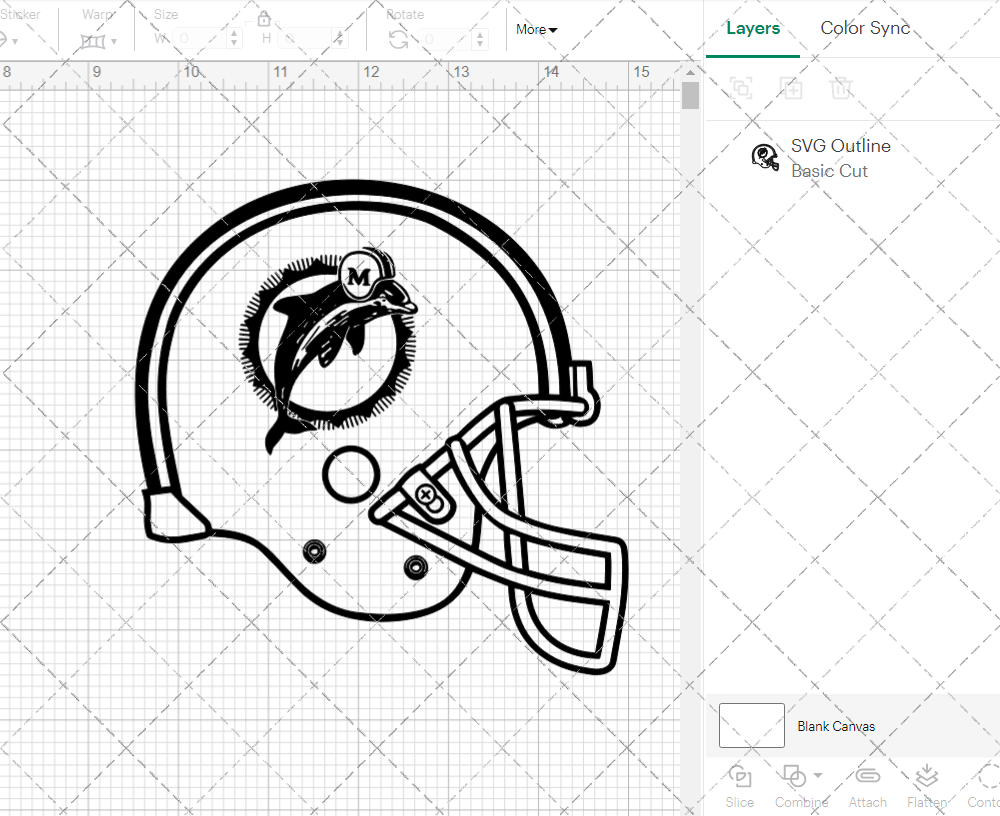Image resolution: width=1000 pixels, height=816 pixels.
Task: Expand the Combine dropdown arrow
Action: [818, 776]
